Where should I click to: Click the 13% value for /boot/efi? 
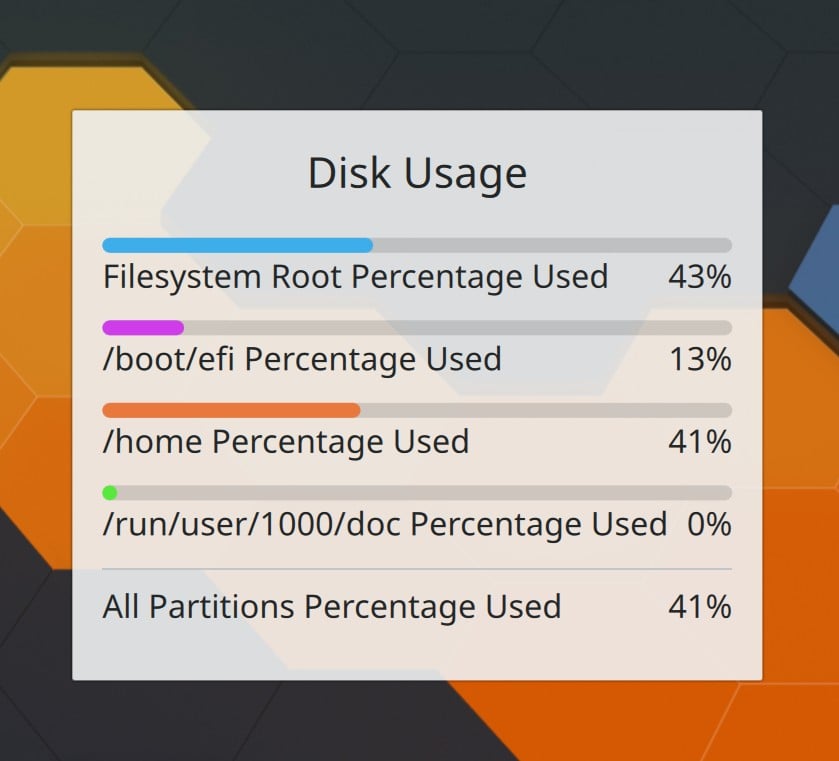click(x=701, y=359)
